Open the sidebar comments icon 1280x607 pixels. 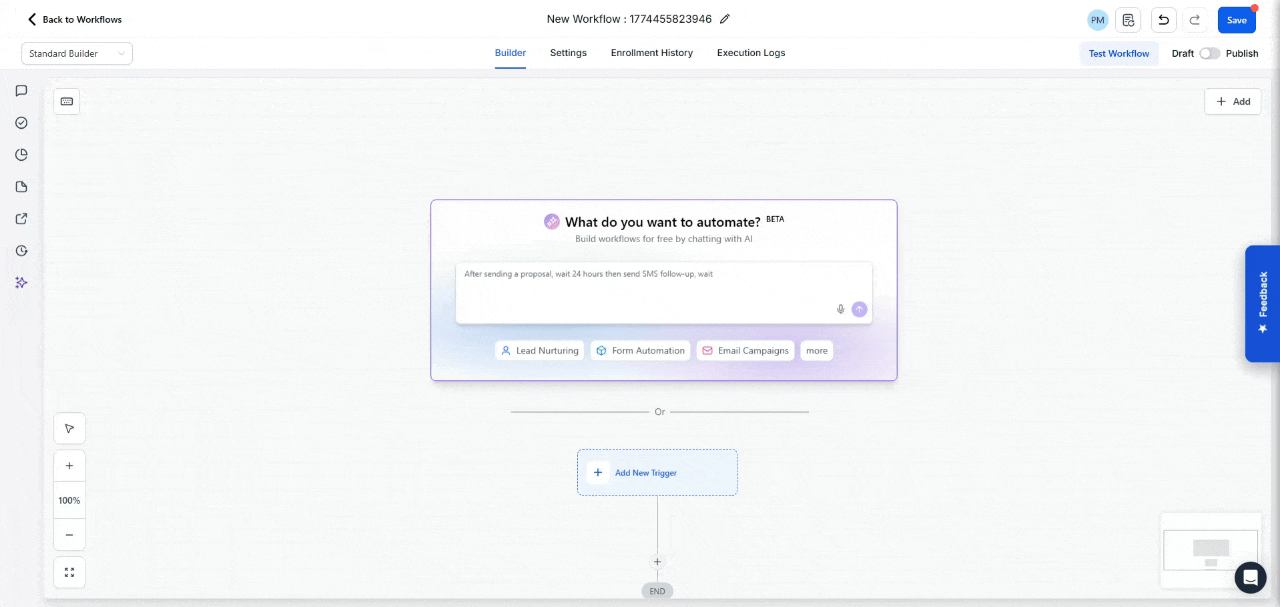click(x=21, y=91)
